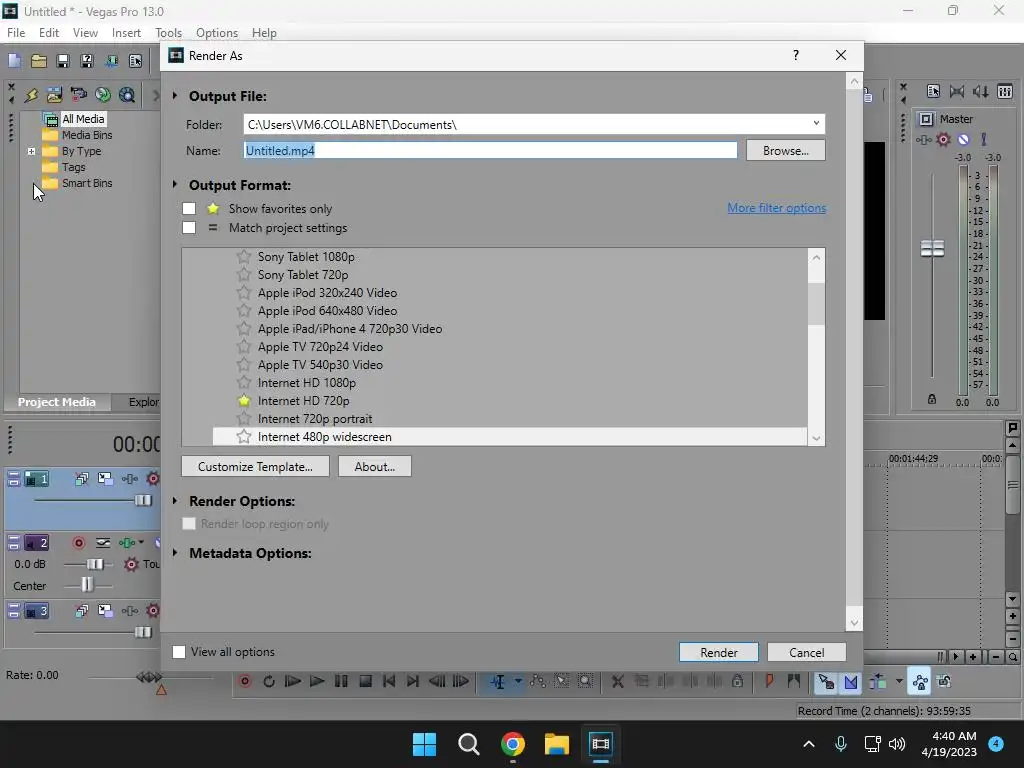This screenshot has width=1024, height=768.
Task: Favorite Internet 480p widescreen star
Action: click(244, 436)
